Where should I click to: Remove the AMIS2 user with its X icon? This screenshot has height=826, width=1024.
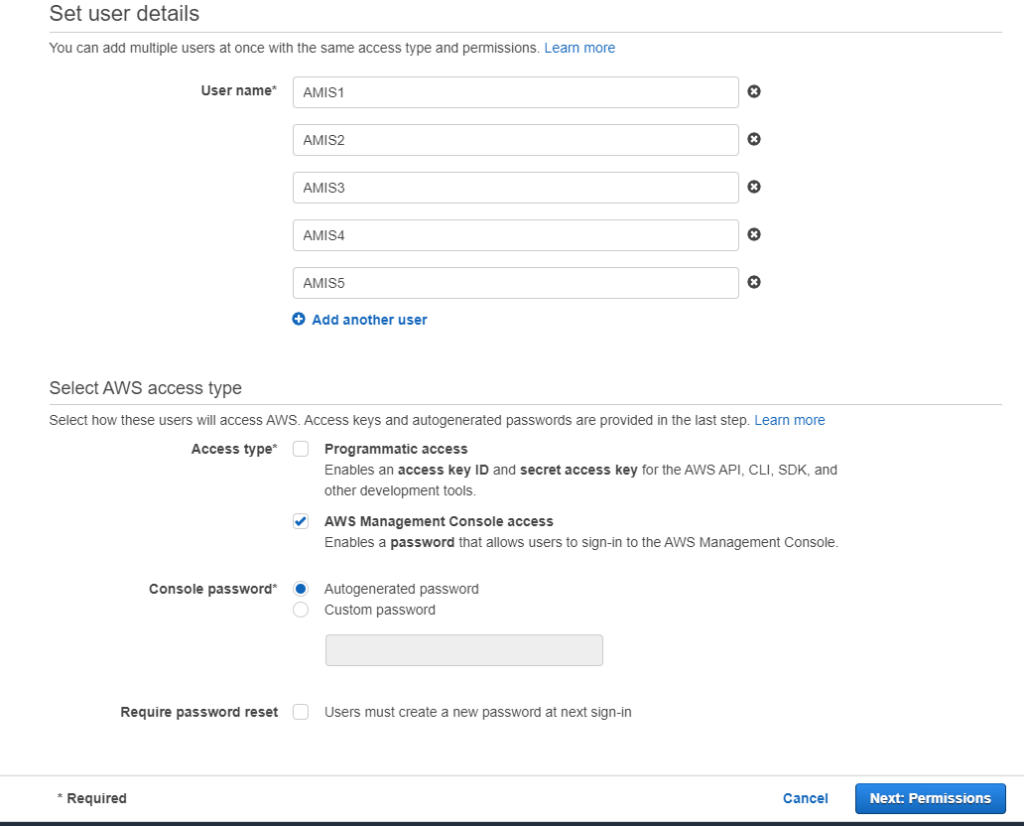pos(754,139)
